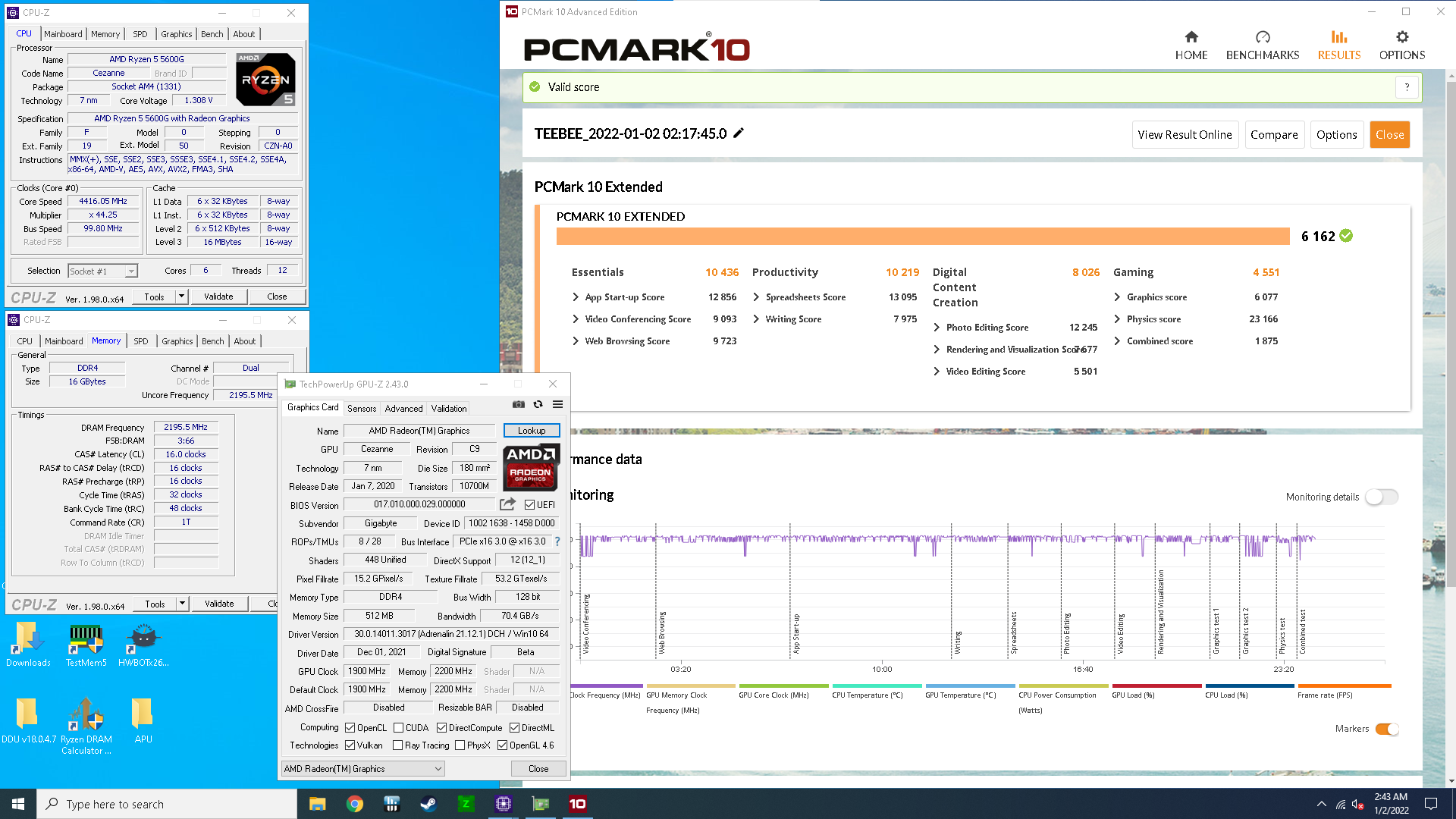Click the CPU Temperature legend color bar
The width and height of the screenshot is (1456, 819).
pyautogui.click(x=877, y=686)
